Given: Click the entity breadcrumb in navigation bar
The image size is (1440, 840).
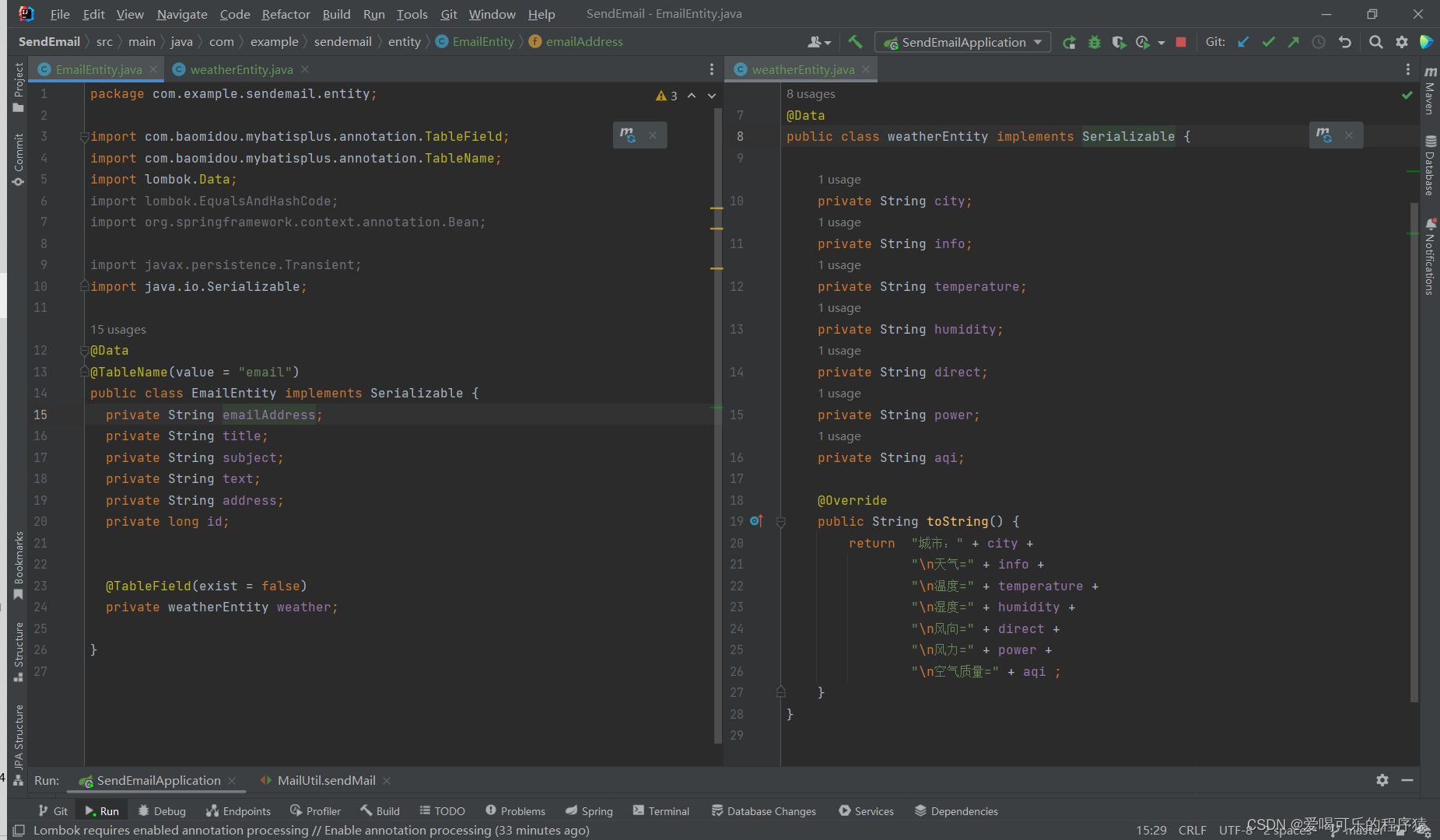Looking at the screenshot, I should [x=405, y=41].
